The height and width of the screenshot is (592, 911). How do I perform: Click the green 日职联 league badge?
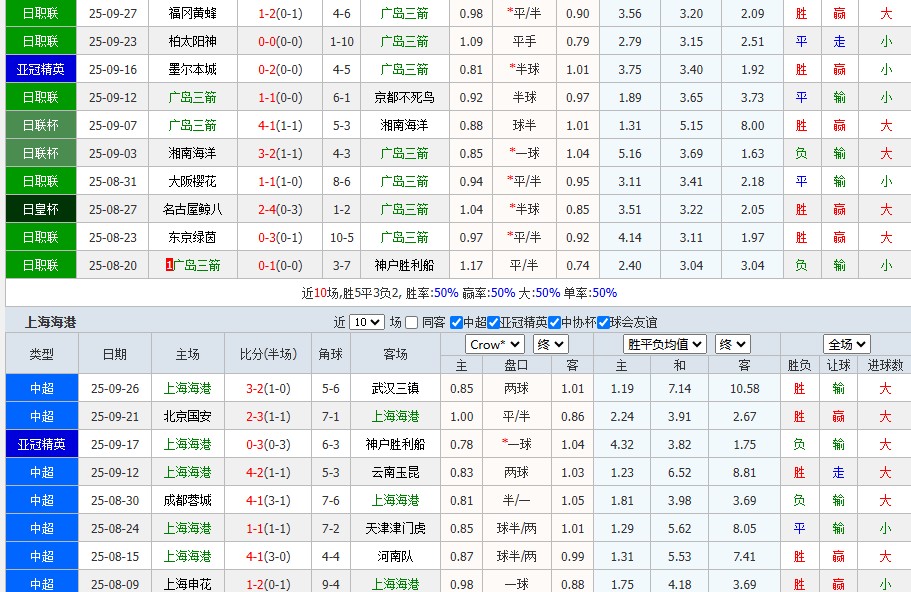(40, 12)
